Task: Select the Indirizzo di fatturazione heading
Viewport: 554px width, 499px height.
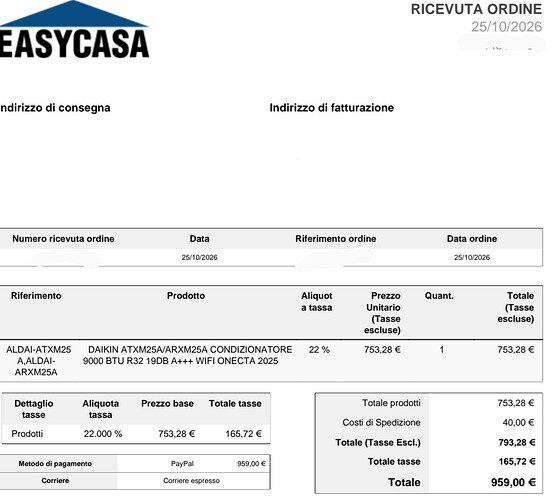Action: [x=331, y=107]
